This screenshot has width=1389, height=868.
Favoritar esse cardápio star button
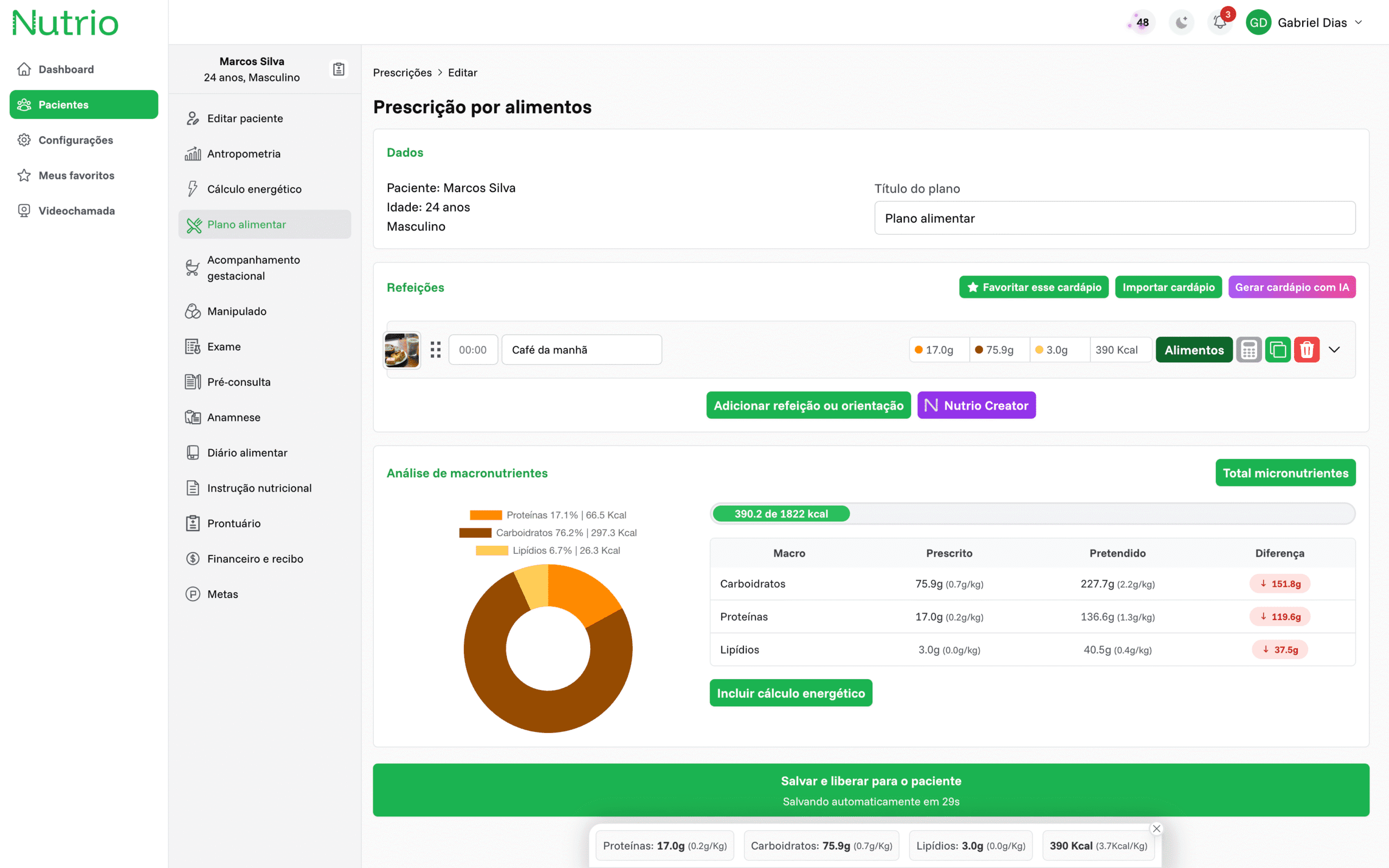(x=1033, y=287)
